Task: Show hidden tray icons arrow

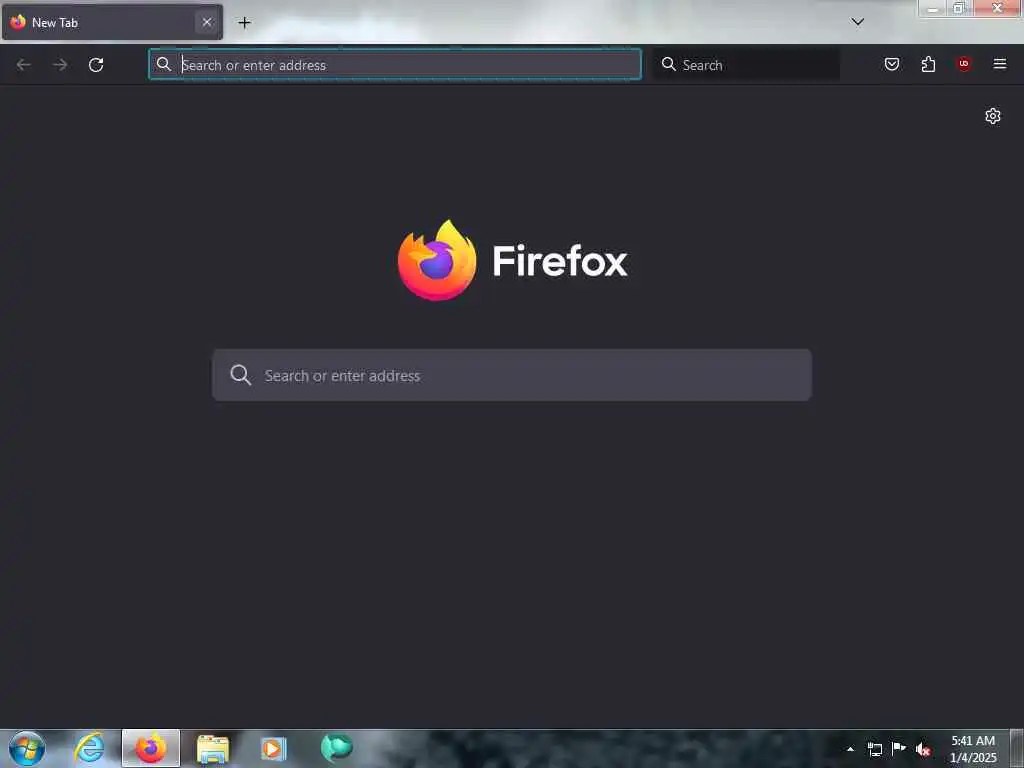Action: [850, 749]
